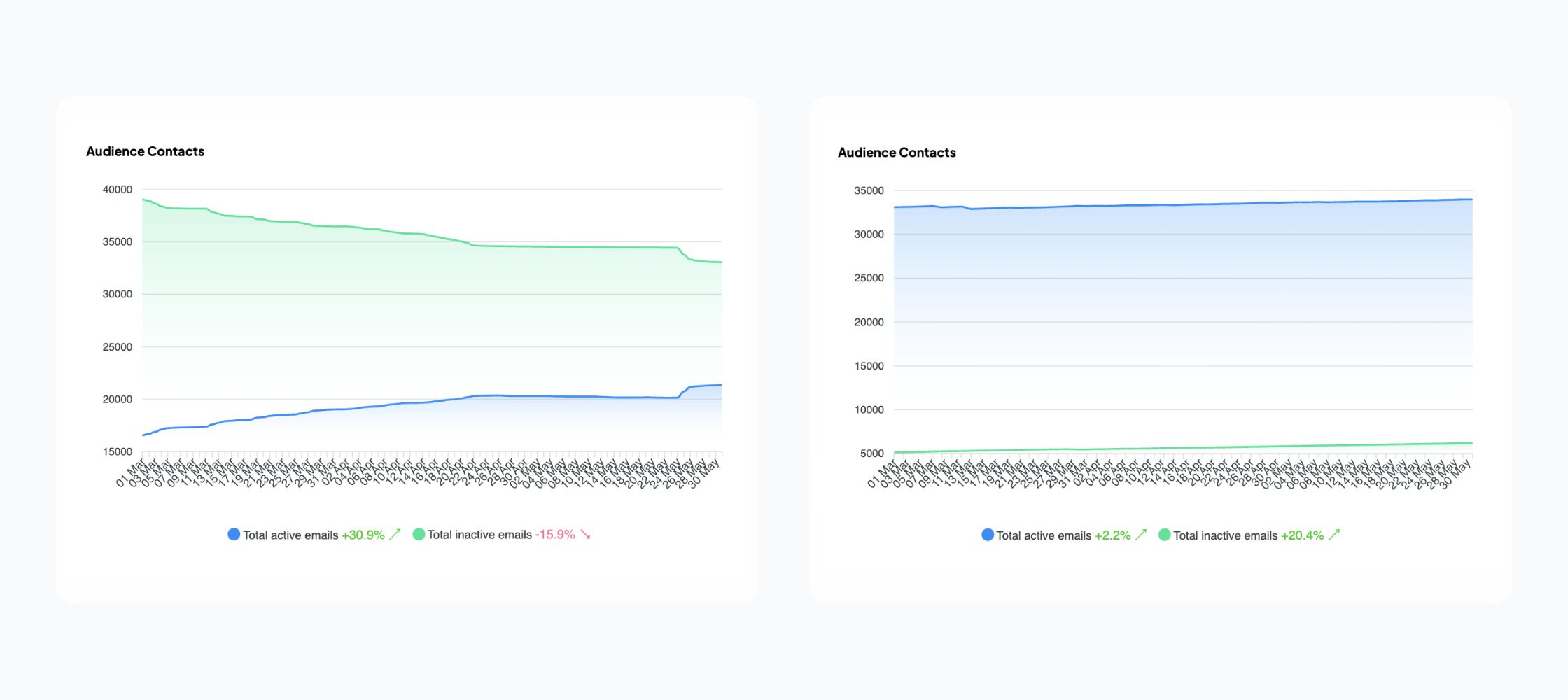Click the up arrow beside +2.2%
This screenshot has width=1568, height=700.
click(x=1141, y=535)
